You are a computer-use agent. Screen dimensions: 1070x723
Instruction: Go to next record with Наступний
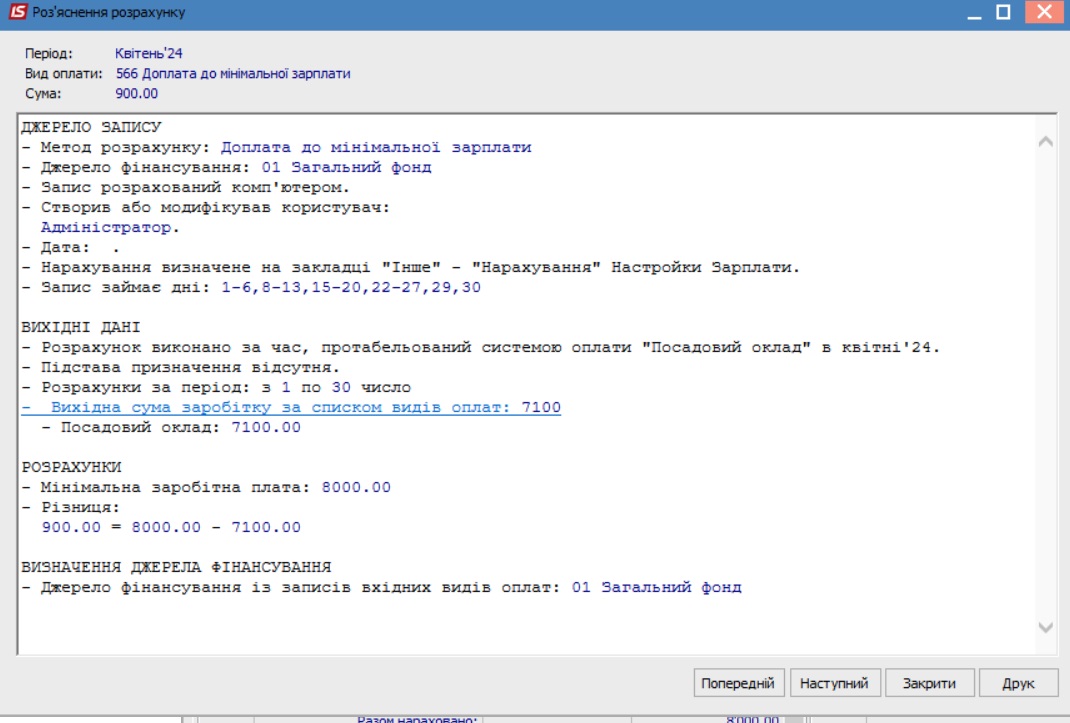click(x=835, y=683)
